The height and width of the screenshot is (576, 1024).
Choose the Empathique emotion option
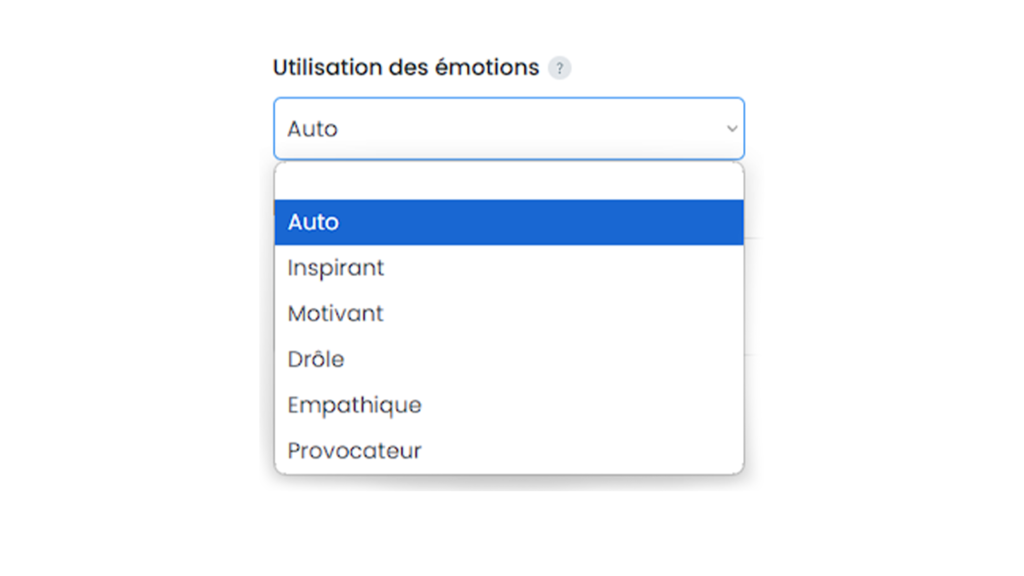509,405
